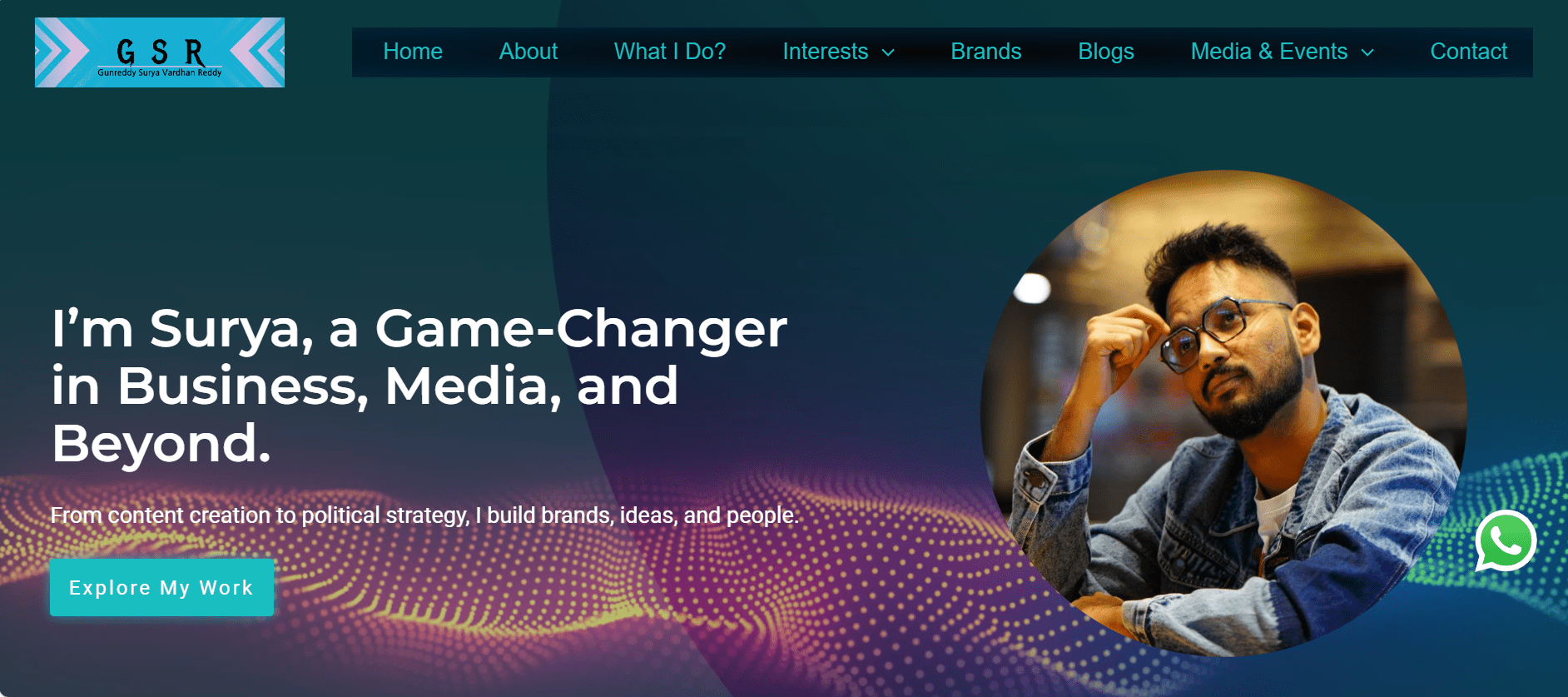Open the About page
1568x697 pixels.
point(528,52)
